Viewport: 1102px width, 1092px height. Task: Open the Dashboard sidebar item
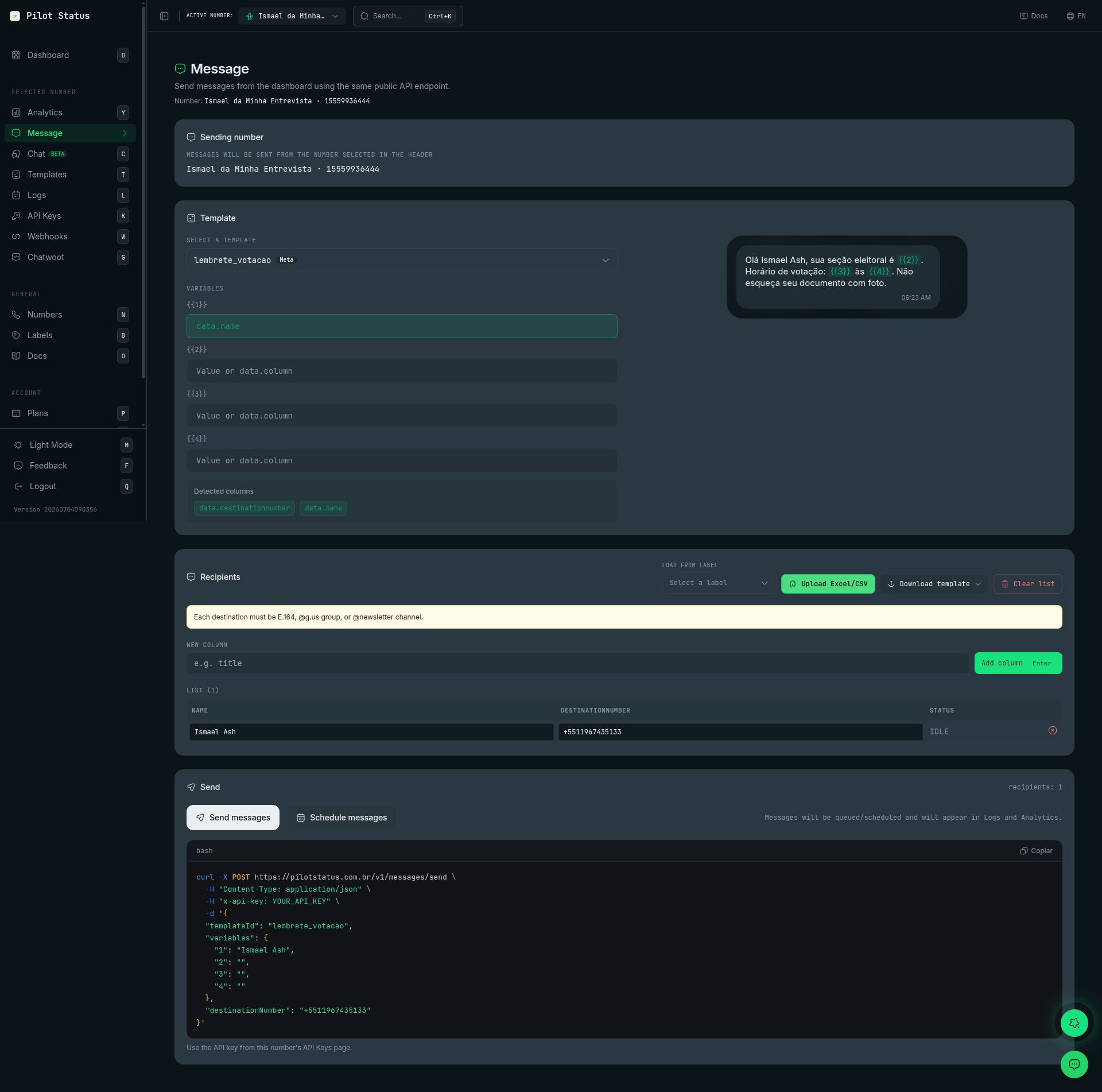(x=70, y=55)
